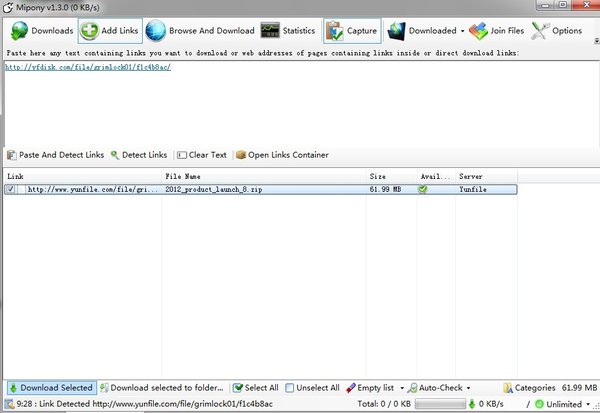Click the Categories label
600x413 pixels.
[x=535, y=388]
